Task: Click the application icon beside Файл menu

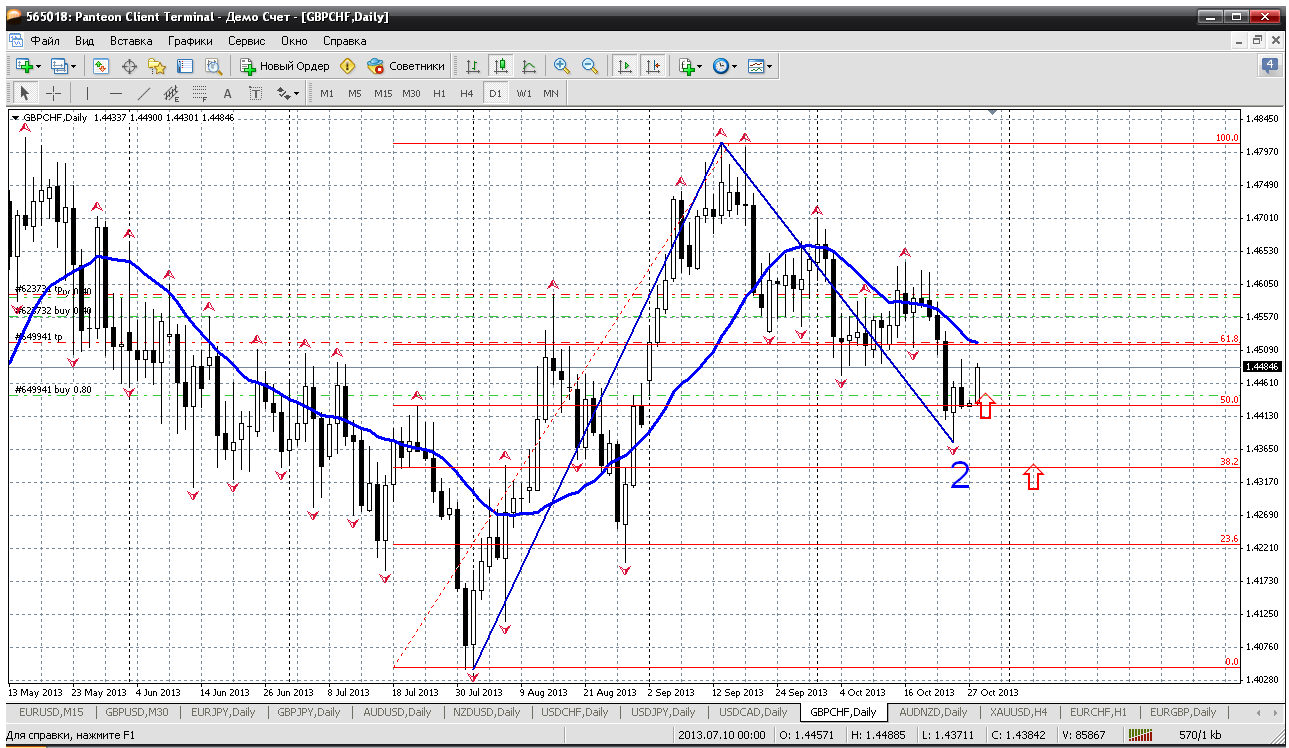Action: pyautogui.click(x=15, y=41)
